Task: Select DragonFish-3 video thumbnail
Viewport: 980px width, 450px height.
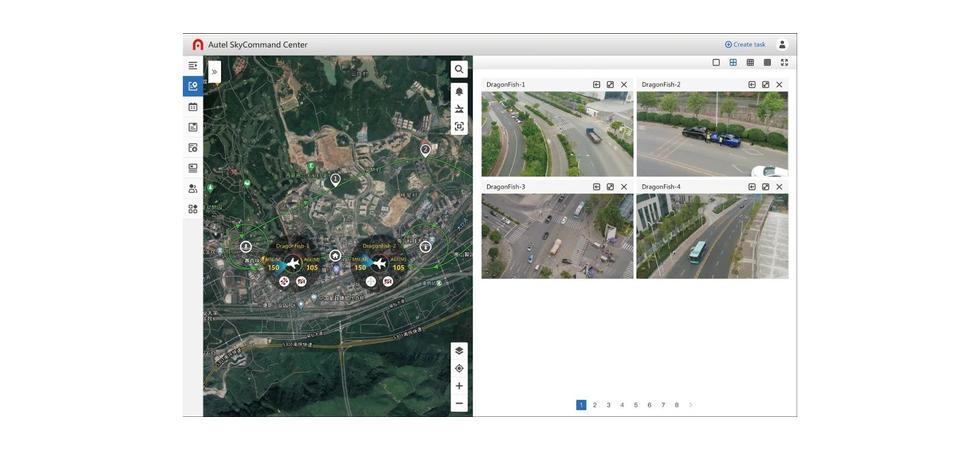Action: click(x=557, y=236)
